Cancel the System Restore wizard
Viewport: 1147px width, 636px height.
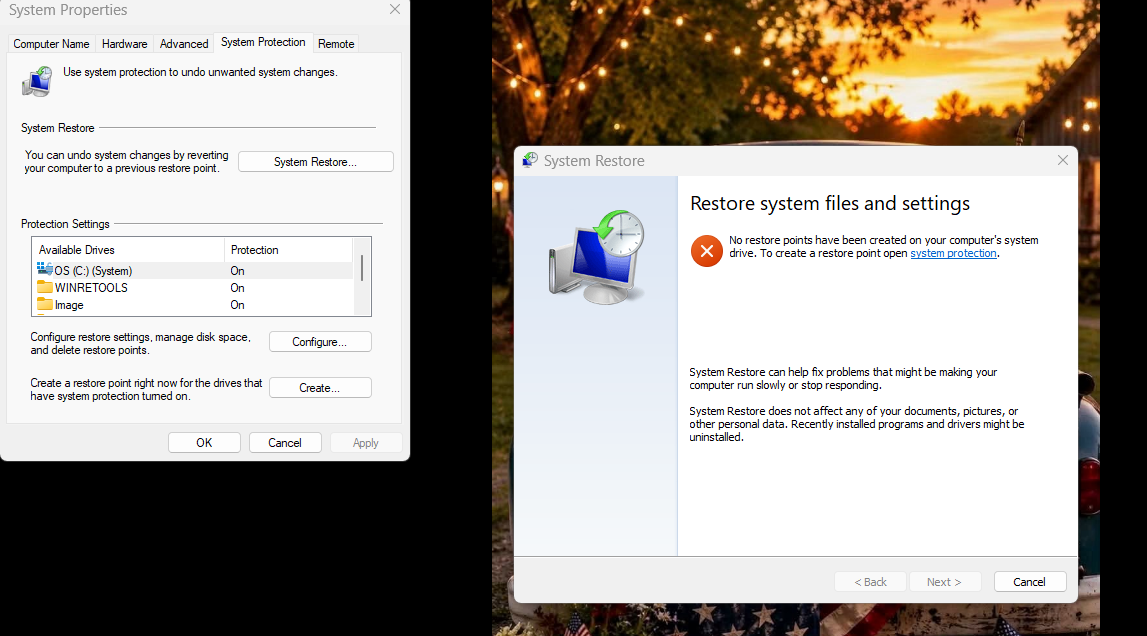point(1029,582)
